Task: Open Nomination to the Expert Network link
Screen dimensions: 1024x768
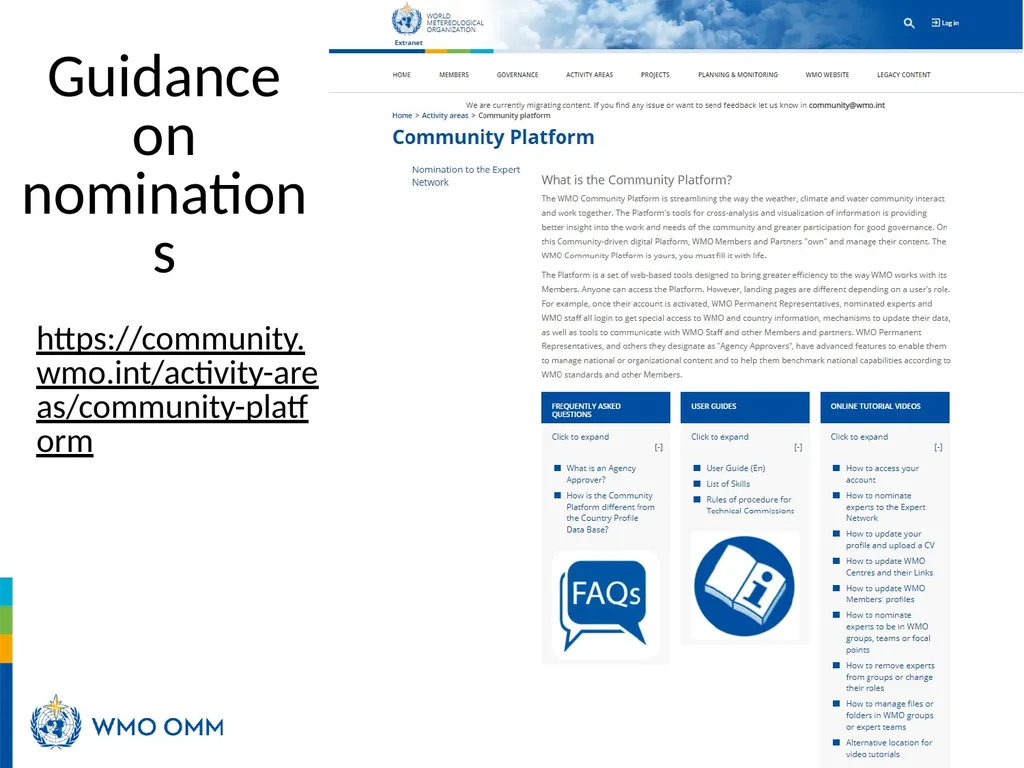Action: pyautogui.click(x=466, y=176)
